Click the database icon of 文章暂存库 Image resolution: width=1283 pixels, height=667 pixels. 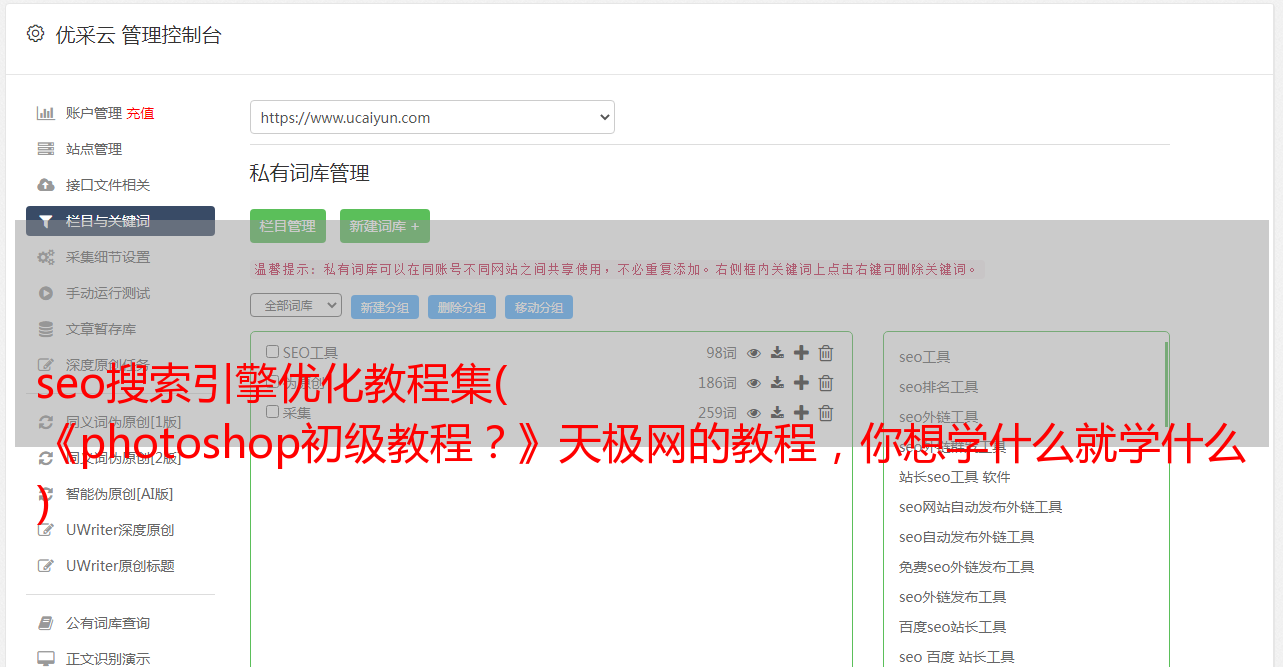46,329
